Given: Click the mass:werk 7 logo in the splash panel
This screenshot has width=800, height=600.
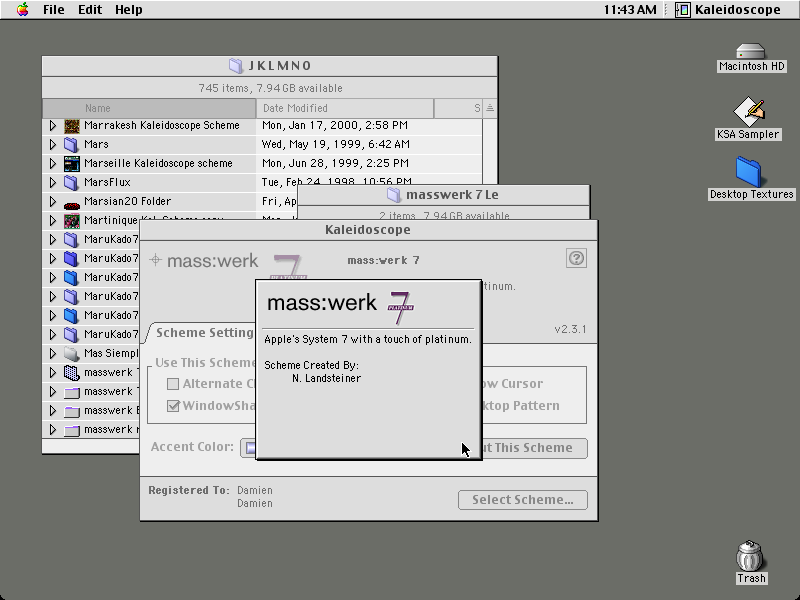Looking at the screenshot, I should tap(340, 307).
